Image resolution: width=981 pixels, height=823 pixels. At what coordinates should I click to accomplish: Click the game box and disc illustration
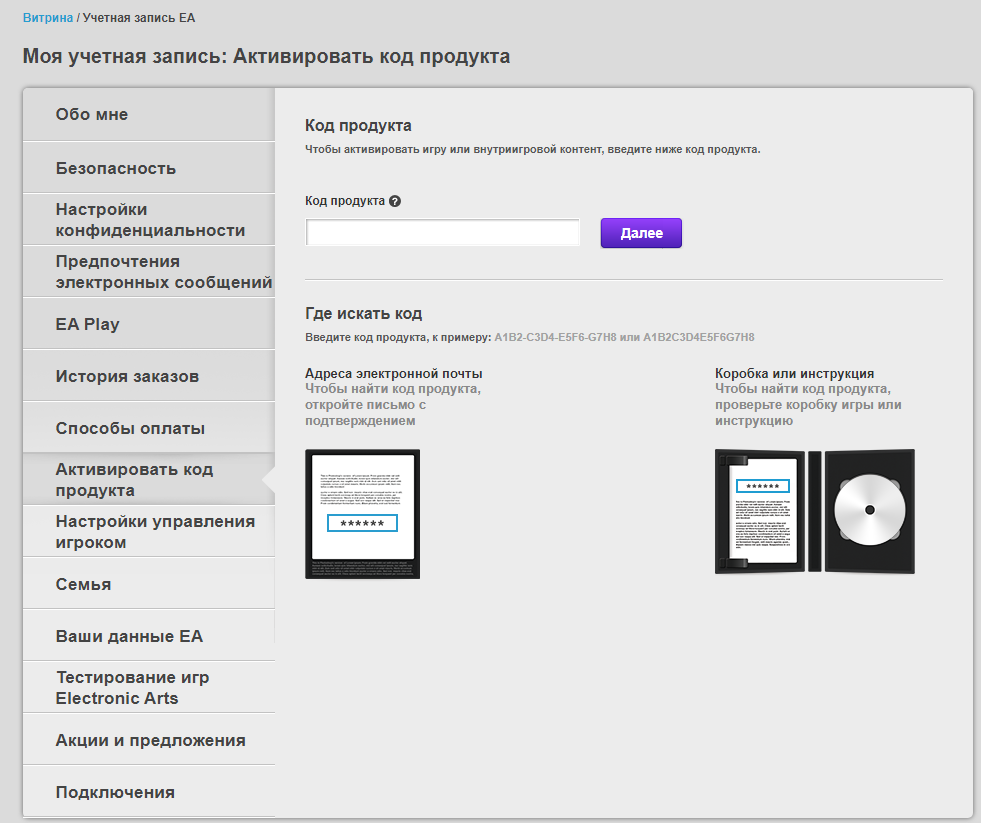815,511
